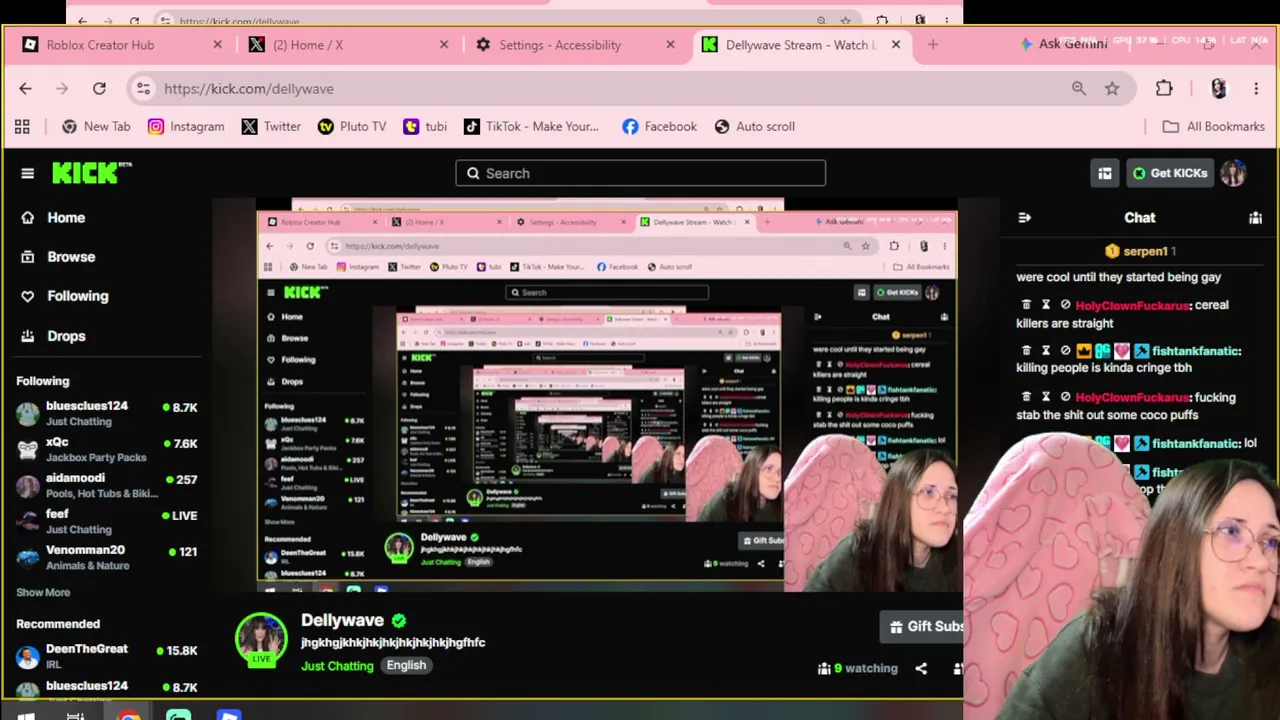Go back to the previous page

(25, 89)
